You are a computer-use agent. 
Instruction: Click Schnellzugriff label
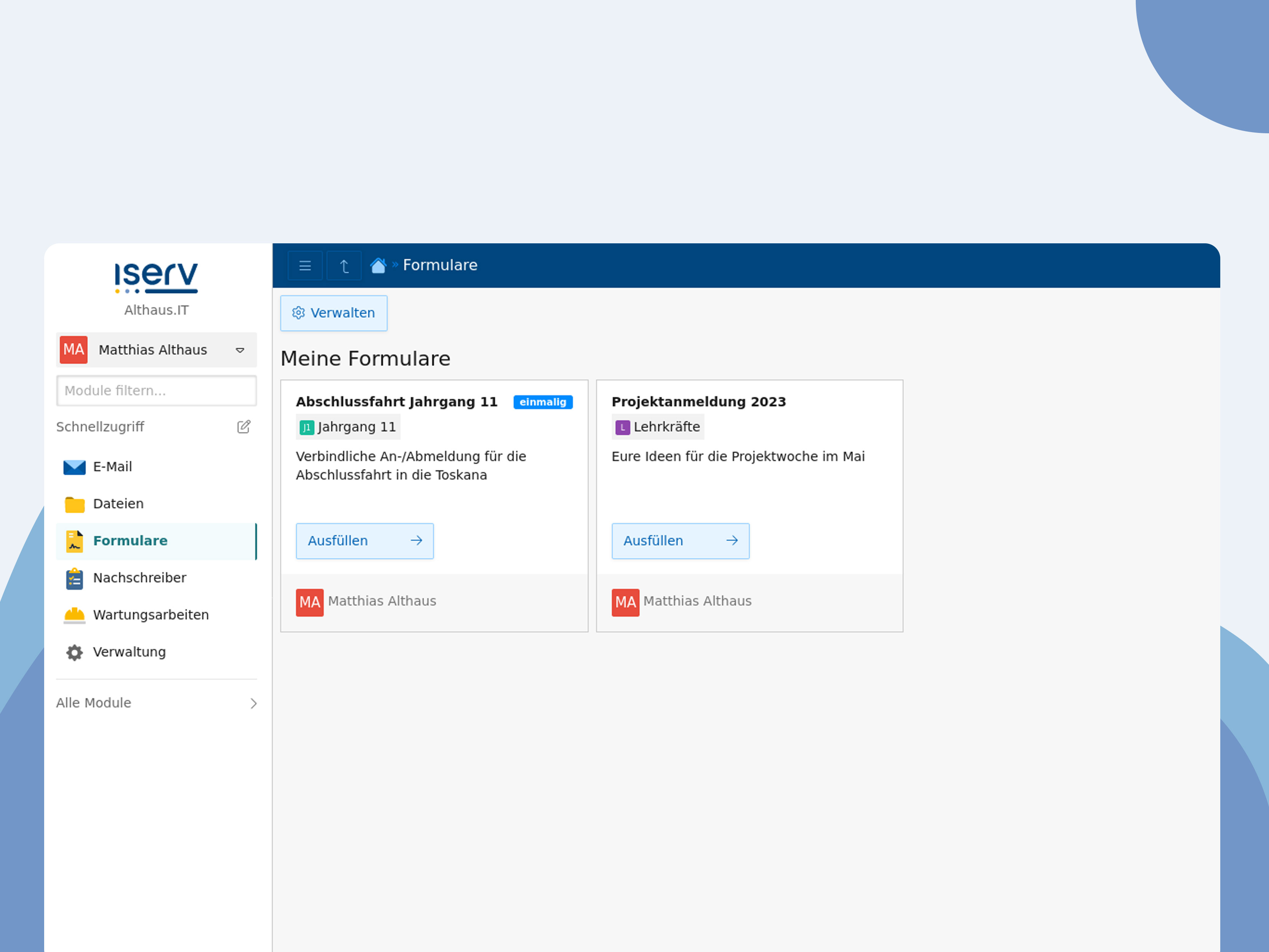click(x=100, y=427)
